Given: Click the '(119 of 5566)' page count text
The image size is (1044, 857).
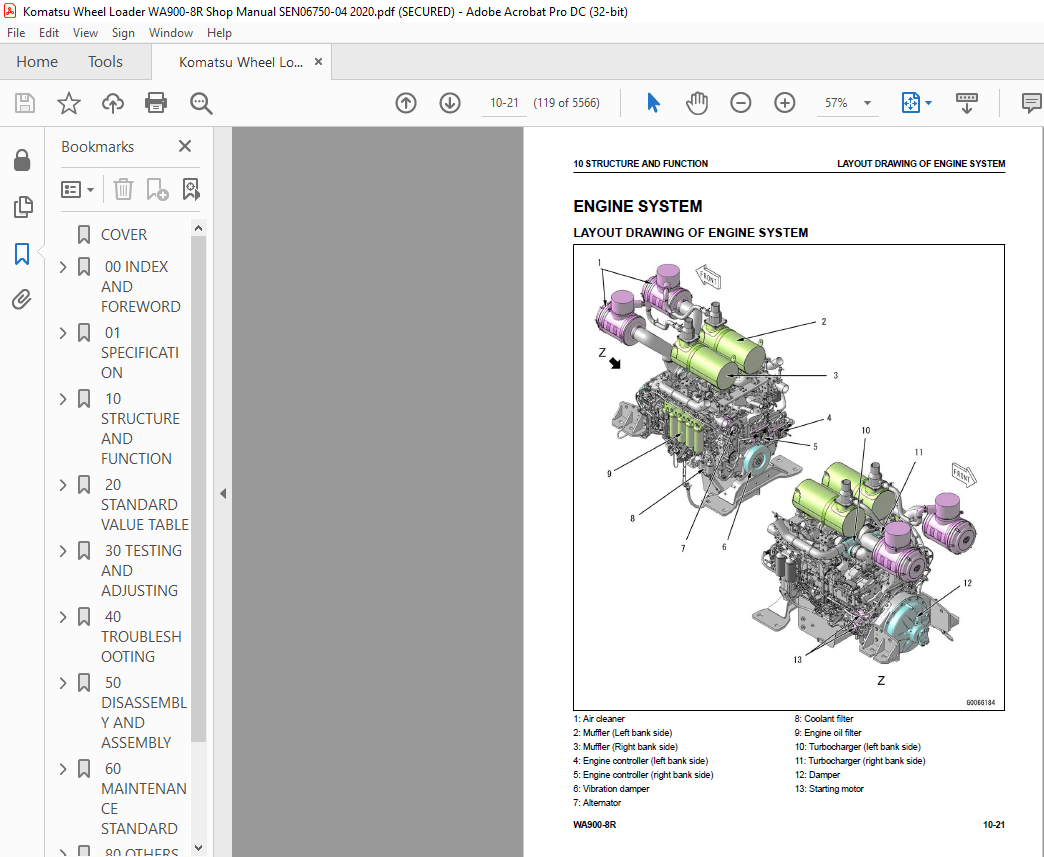Looking at the screenshot, I should click(x=566, y=103).
